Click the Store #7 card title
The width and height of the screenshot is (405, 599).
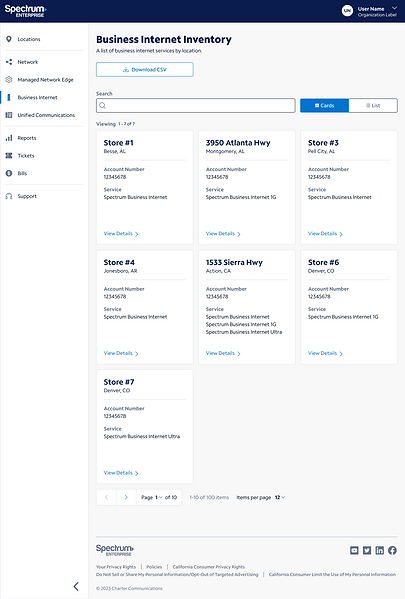[x=119, y=382]
